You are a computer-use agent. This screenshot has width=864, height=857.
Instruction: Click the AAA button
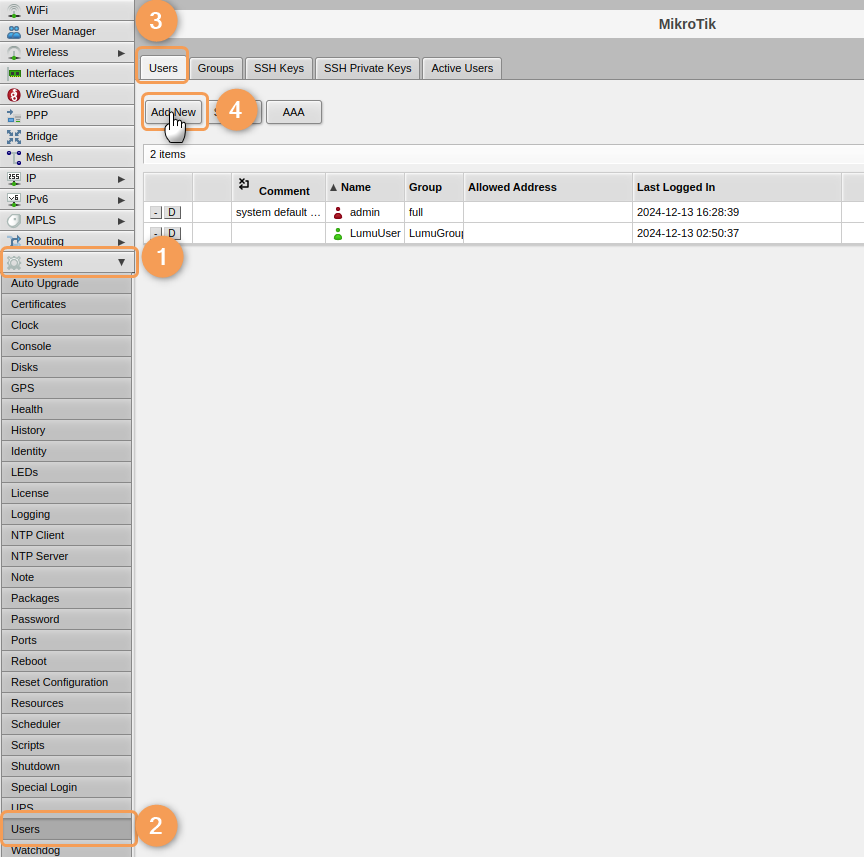(x=293, y=112)
